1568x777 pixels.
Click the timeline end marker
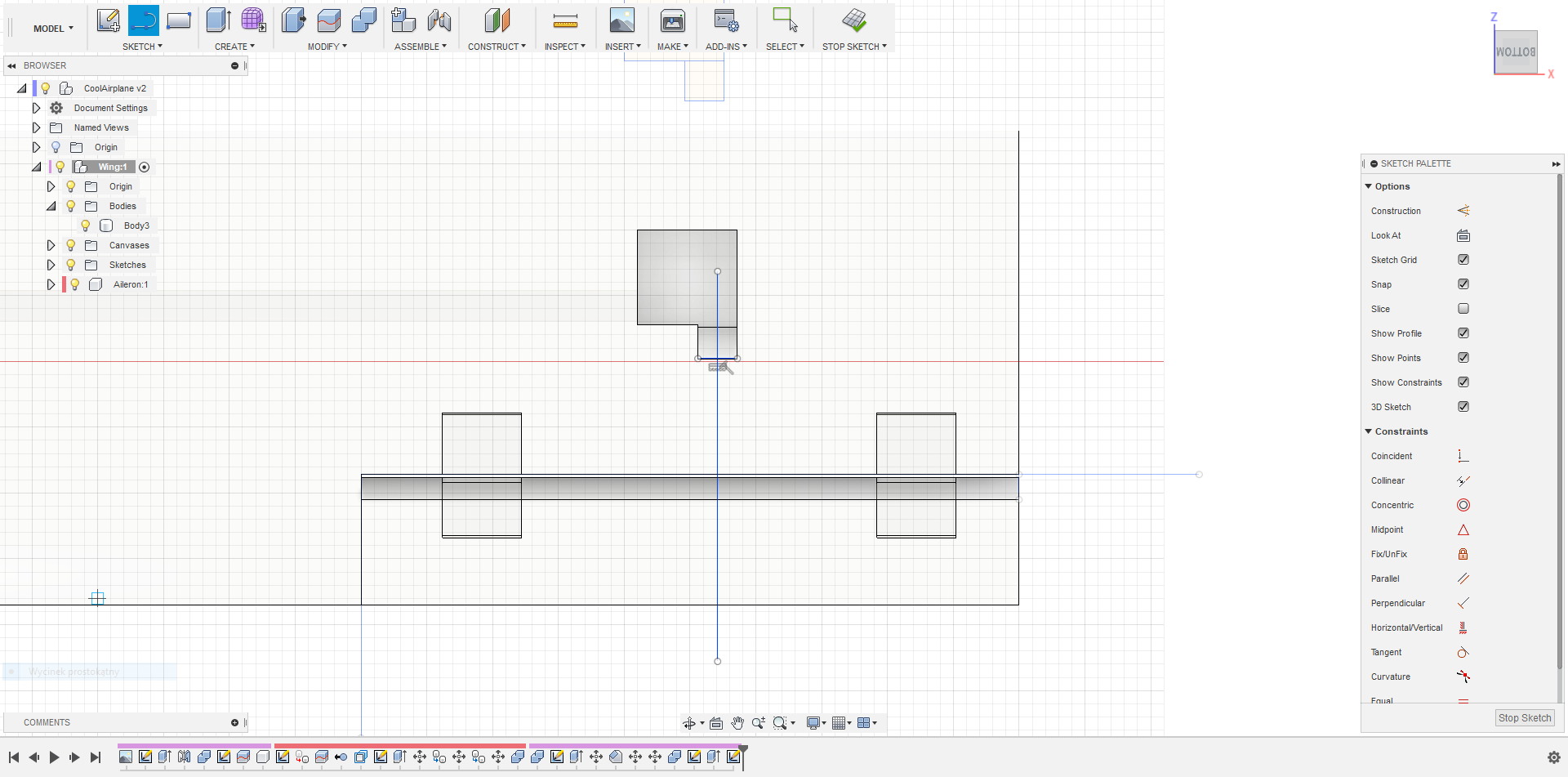(742, 757)
